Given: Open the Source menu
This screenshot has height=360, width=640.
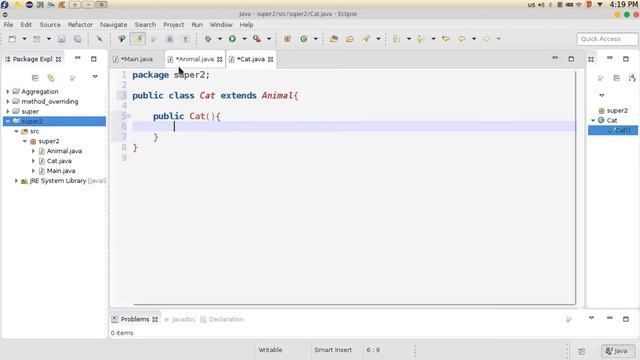Looking at the screenshot, I should click(x=50, y=24).
